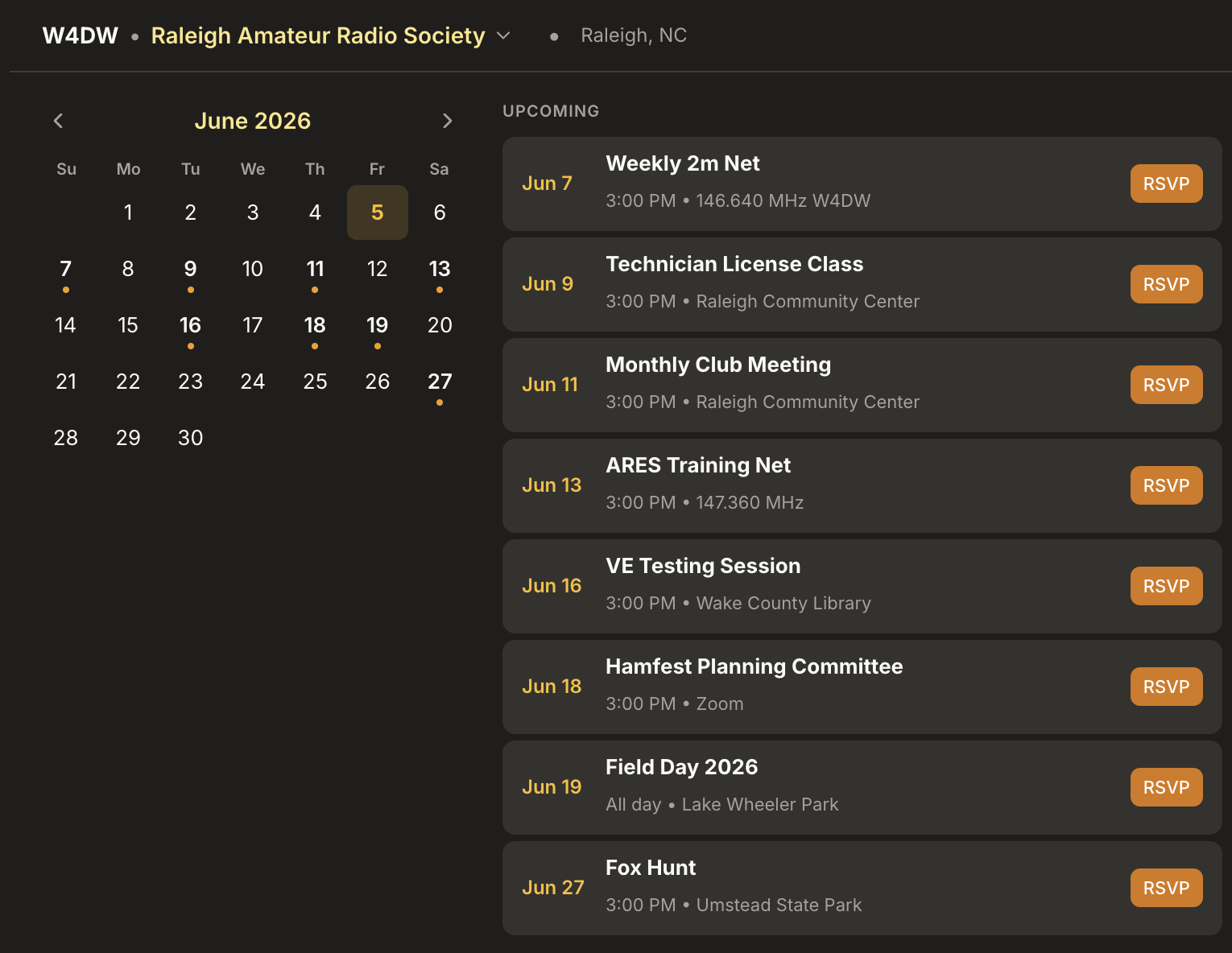Open Fox Hunt event title
The width and height of the screenshot is (1232, 953).
(x=651, y=868)
